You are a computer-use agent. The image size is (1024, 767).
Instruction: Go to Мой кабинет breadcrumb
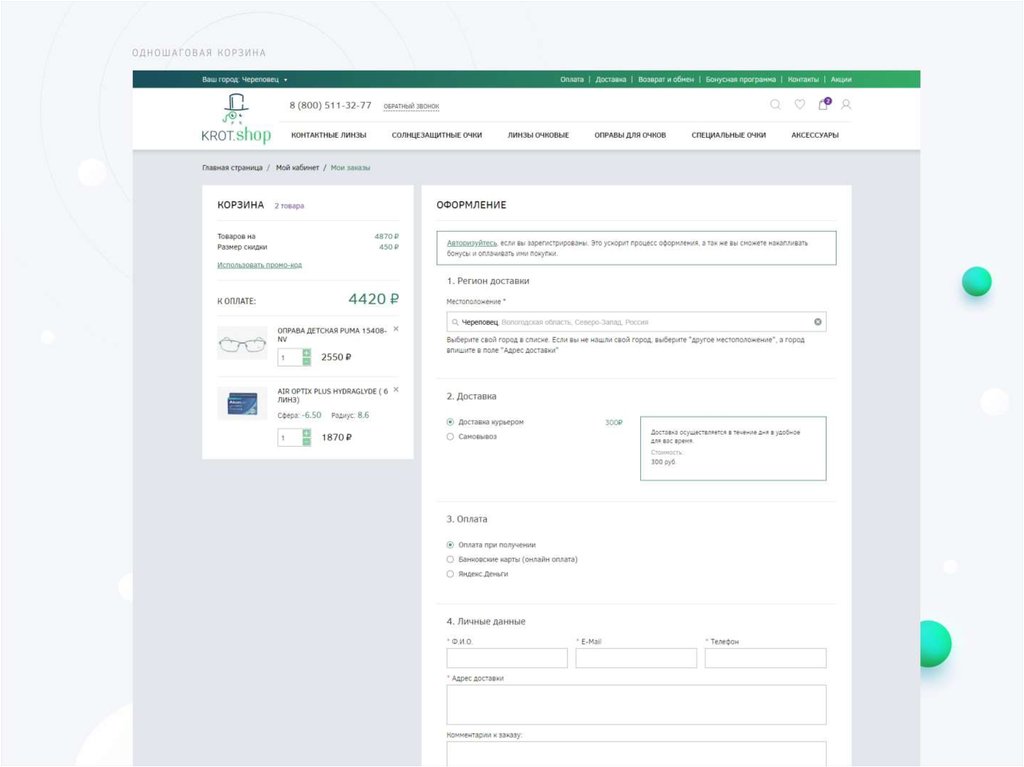coord(297,168)
